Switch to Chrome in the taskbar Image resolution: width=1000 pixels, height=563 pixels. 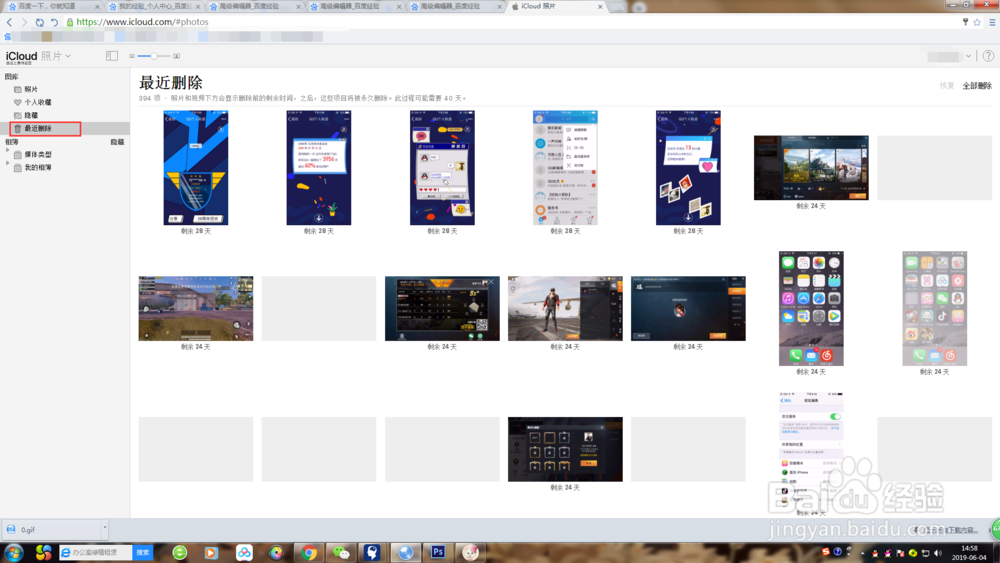pos(309,553)
